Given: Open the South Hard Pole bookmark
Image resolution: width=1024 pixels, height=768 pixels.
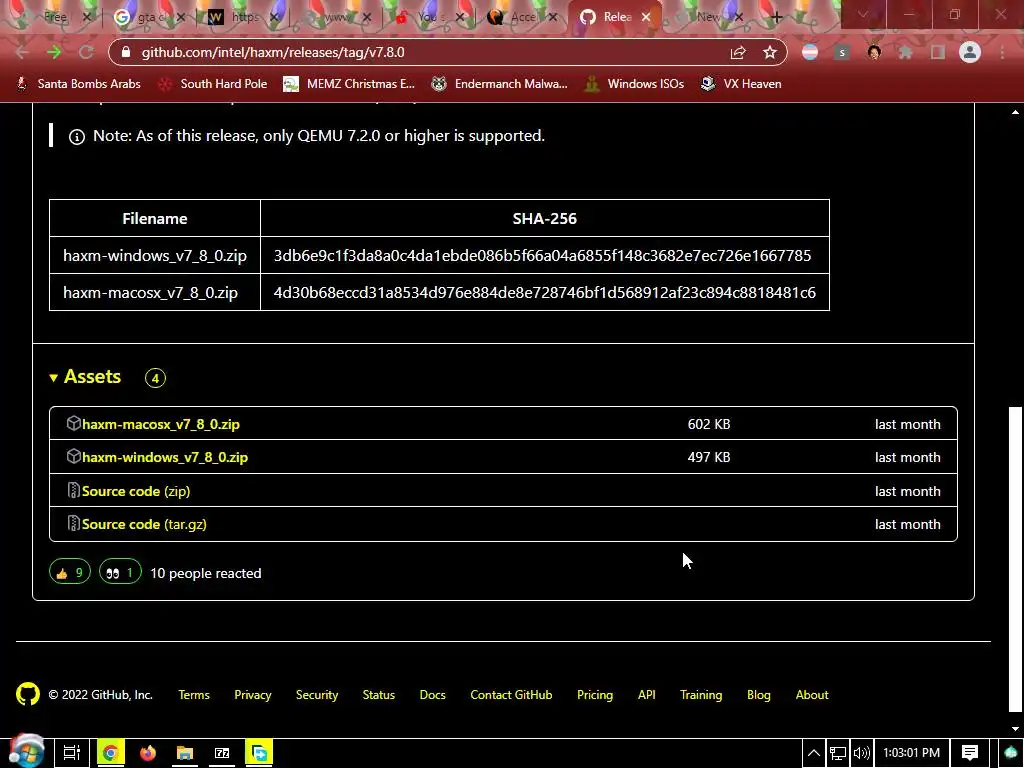Looking at the screenshot, I should click(213, 84).
